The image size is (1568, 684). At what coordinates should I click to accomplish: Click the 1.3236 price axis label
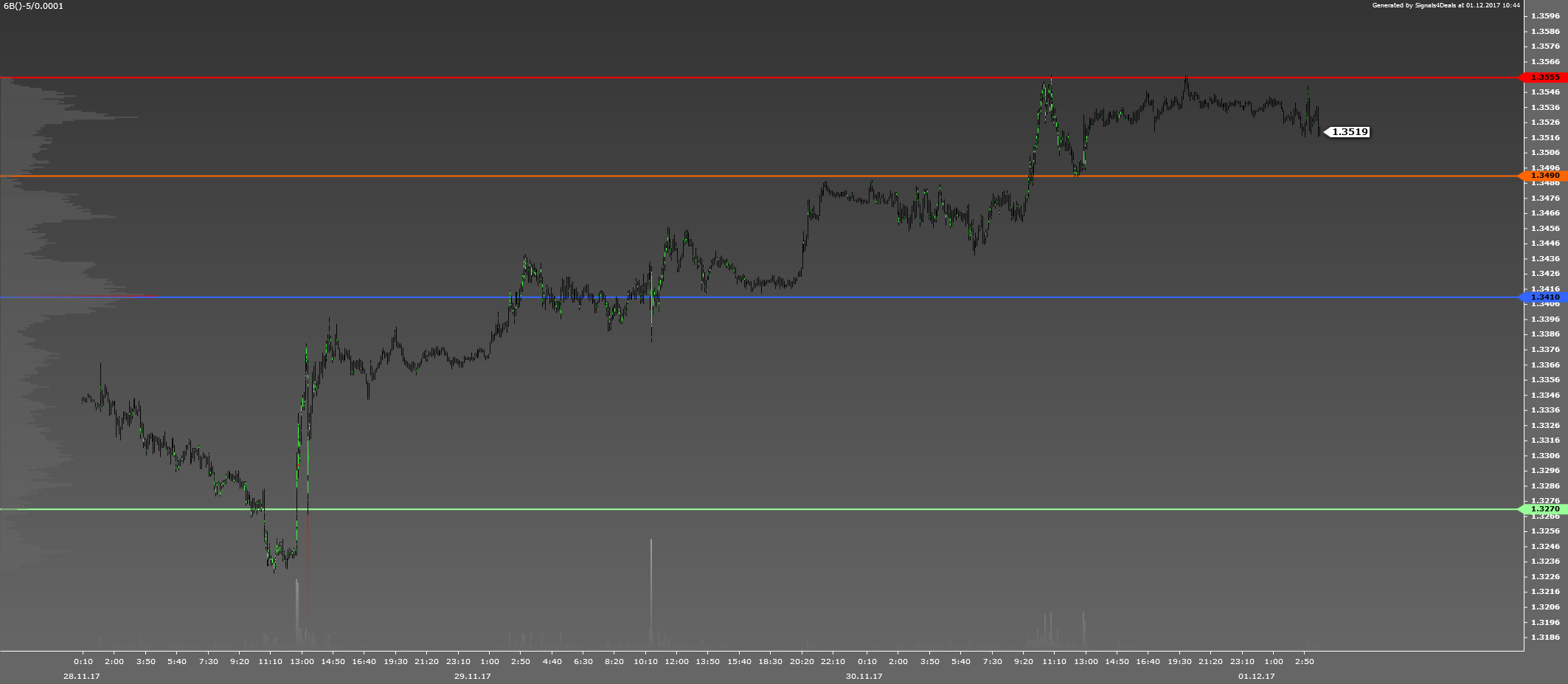point(1545,561)
